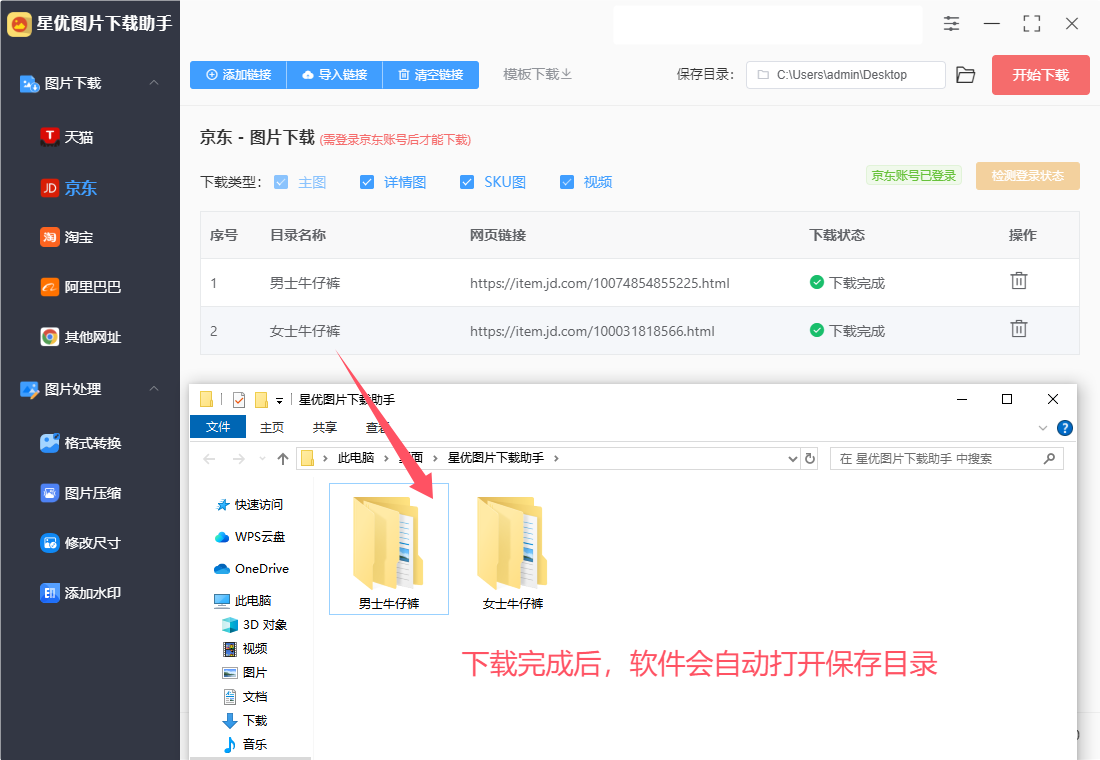Click the Explorer search box
The height and width of the screenshot is (760, 1100).
tap(946, 458)
